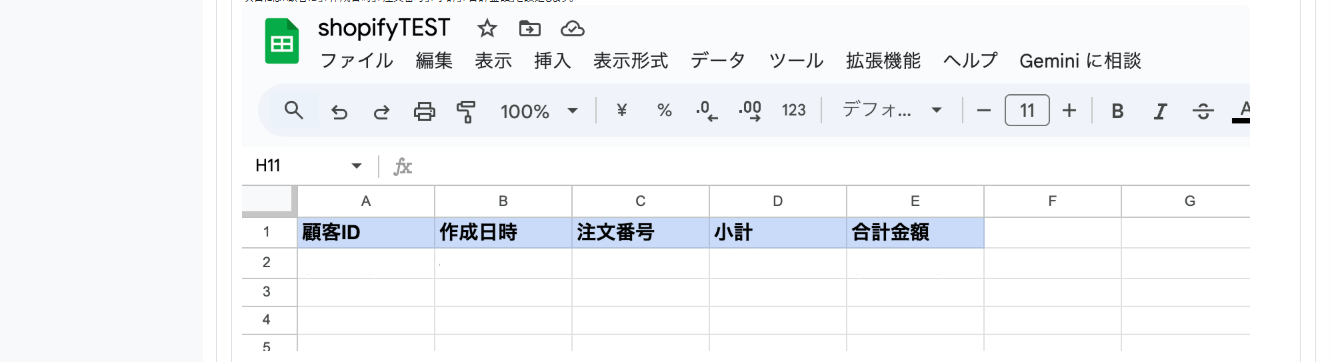Viewport: 1330px width, 362px height.
Task: Open the H11 name box dropdown
Action: click(x=356, y=166)
